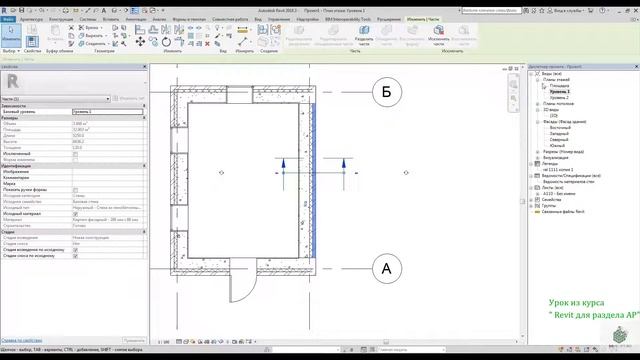Click the Text 'A' icon in quick access toolbar
This screenshot has height=360, width=640.
click(x=104, y=11)
